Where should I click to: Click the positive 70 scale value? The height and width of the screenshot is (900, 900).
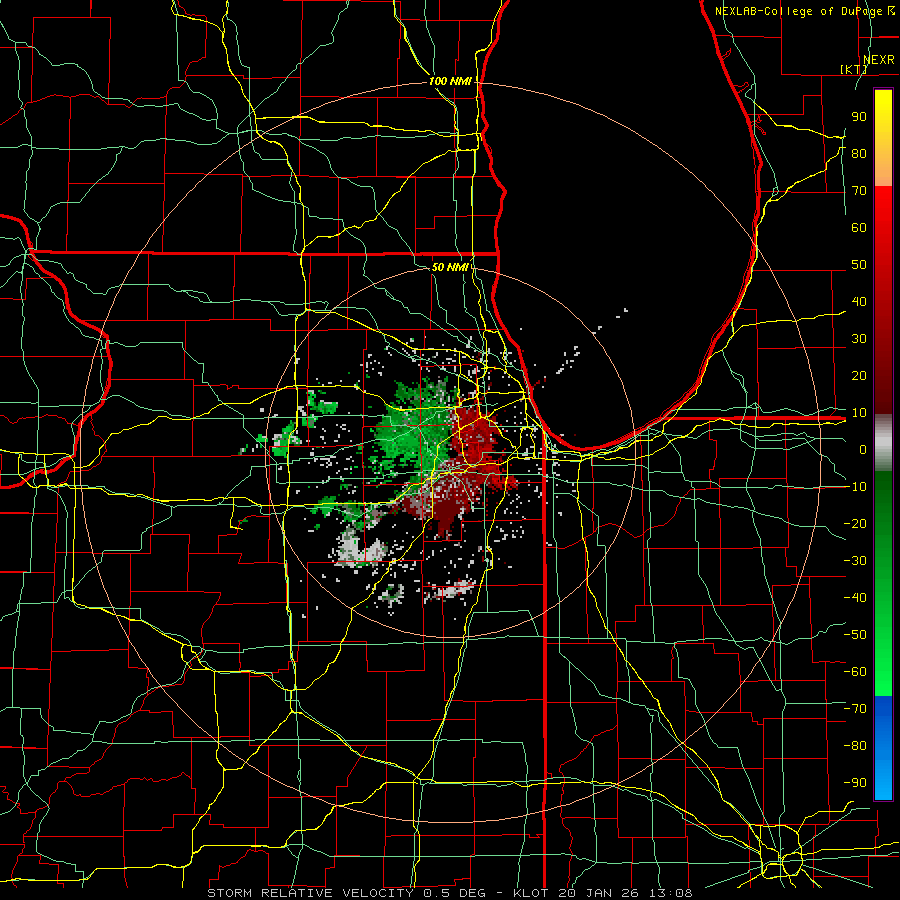[x=859, y=191]
